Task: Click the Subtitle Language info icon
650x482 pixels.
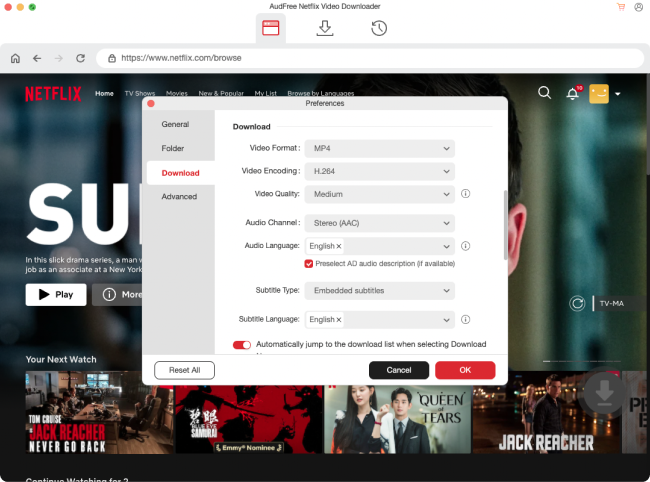Action: tap(466, 320)
